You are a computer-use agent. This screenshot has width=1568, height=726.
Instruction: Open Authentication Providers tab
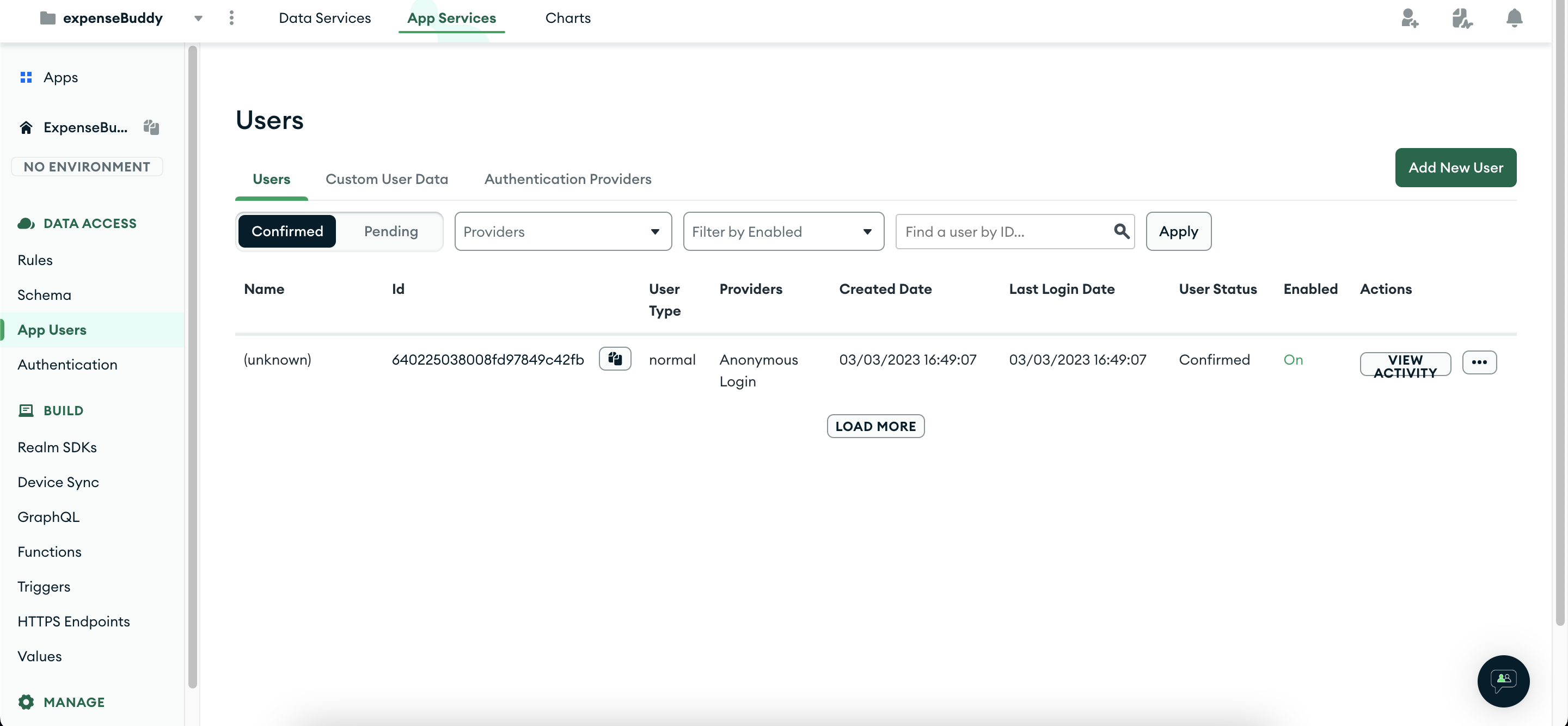point(567,179)
